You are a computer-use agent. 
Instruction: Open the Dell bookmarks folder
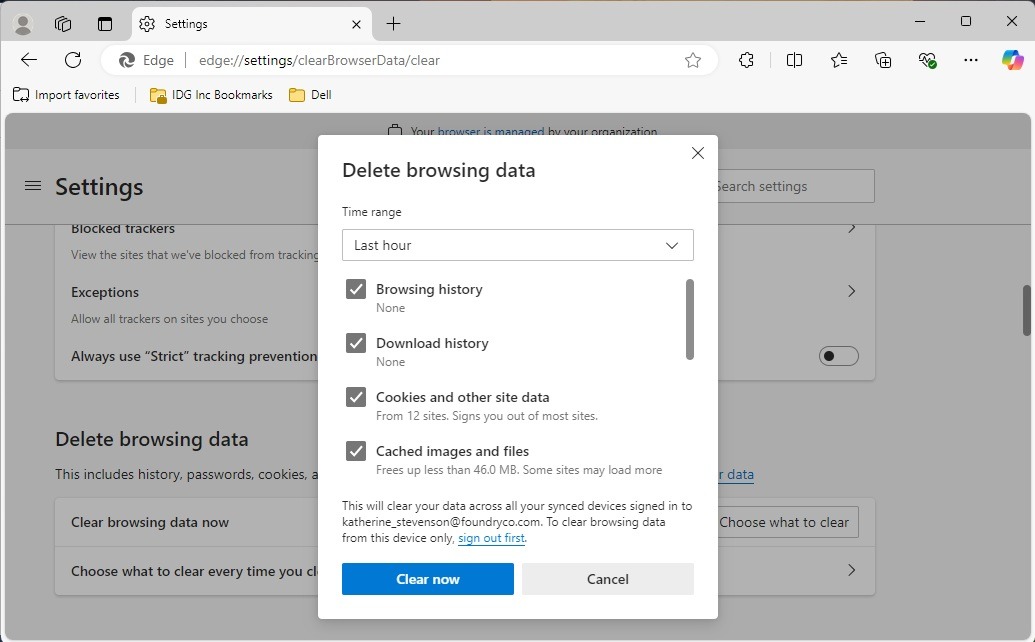pos(310,95)
